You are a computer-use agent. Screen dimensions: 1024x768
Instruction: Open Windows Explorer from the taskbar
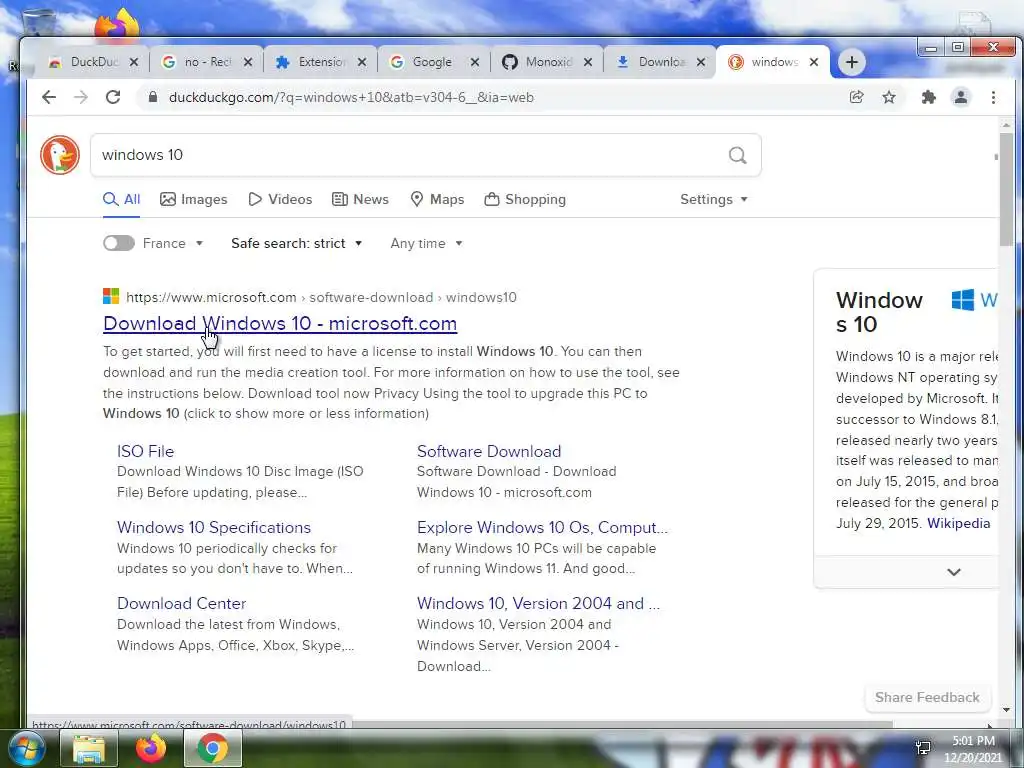89,748
